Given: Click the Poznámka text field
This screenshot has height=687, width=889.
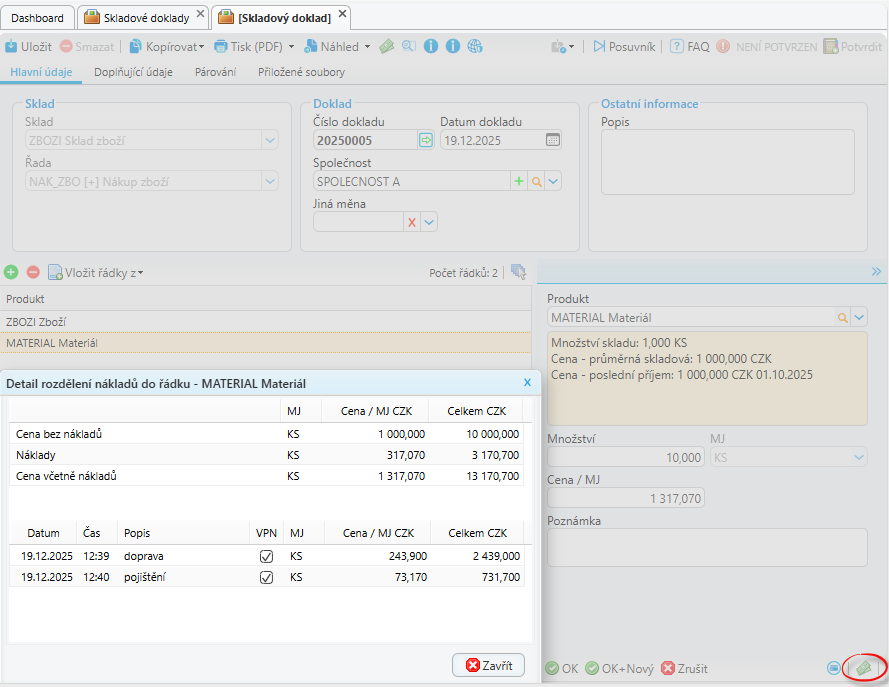Looking at the screenshot, I should (x=706, y=546).
